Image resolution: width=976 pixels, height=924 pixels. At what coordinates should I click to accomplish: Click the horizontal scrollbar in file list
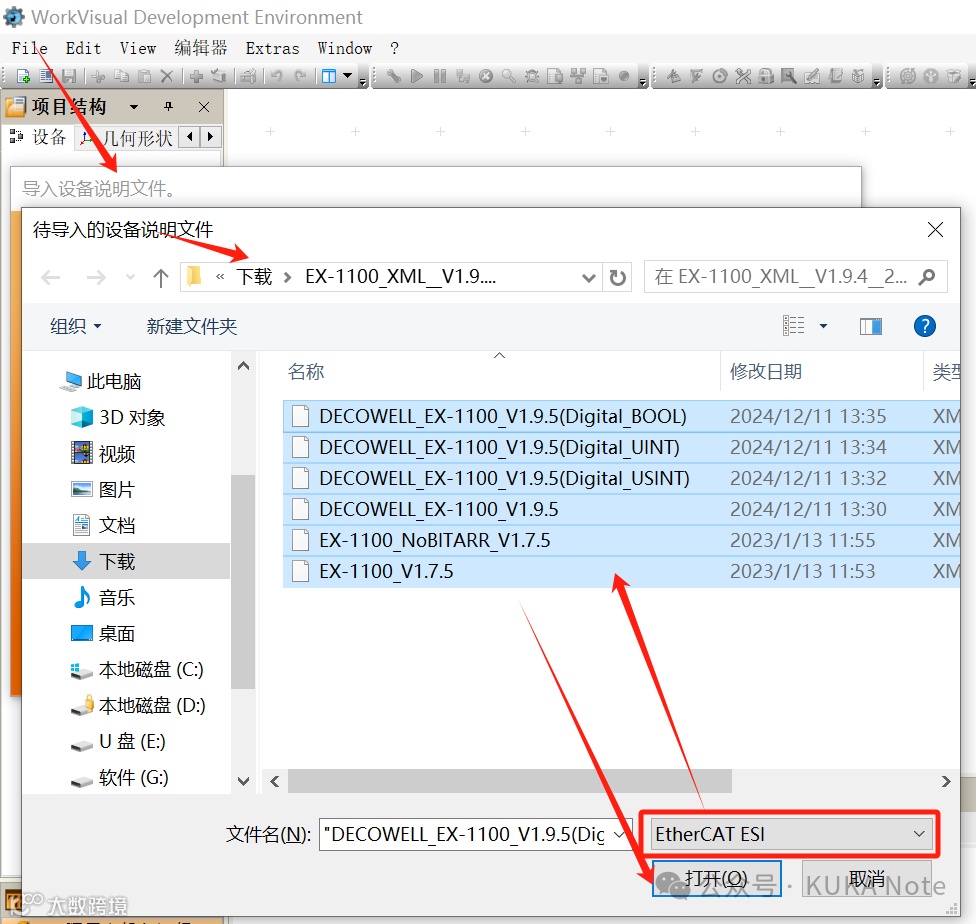pyautogui.click(x=510, y=781)
